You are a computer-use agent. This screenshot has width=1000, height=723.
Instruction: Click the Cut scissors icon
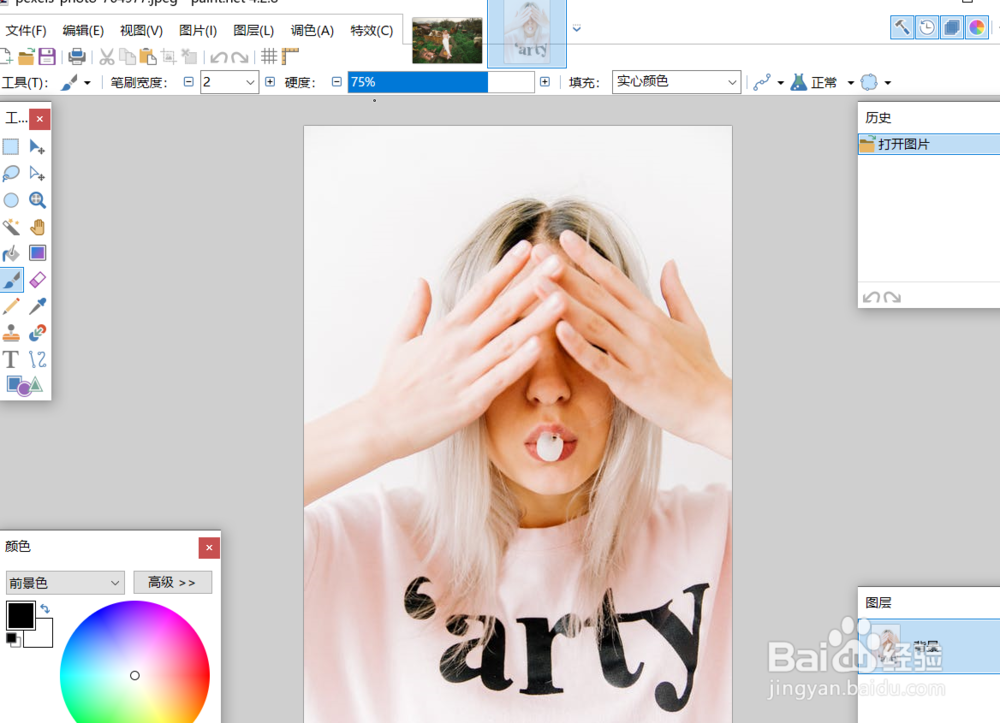click(107, 57)
